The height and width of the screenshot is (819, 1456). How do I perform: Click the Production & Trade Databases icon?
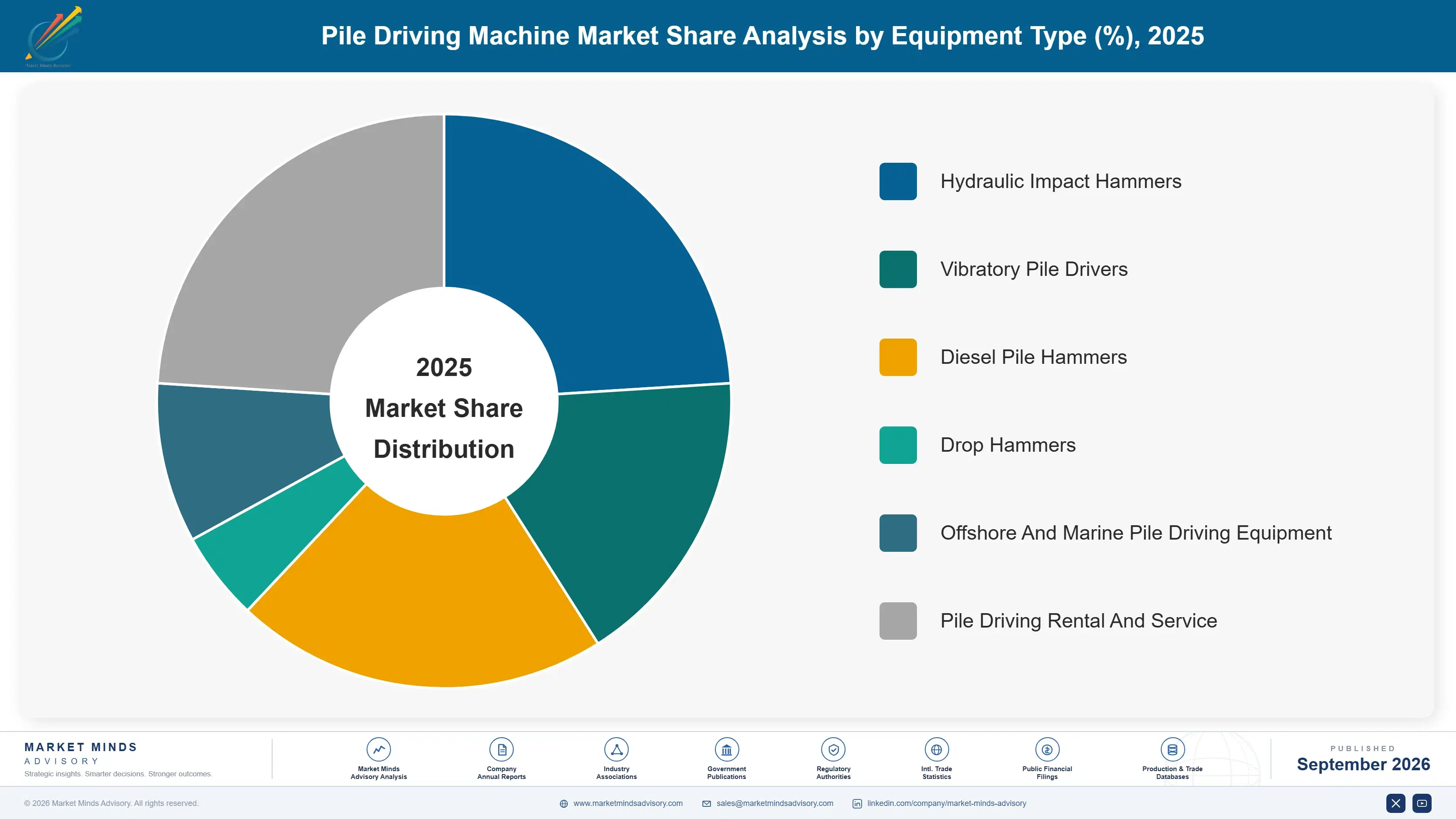[x=1172, y=749]
